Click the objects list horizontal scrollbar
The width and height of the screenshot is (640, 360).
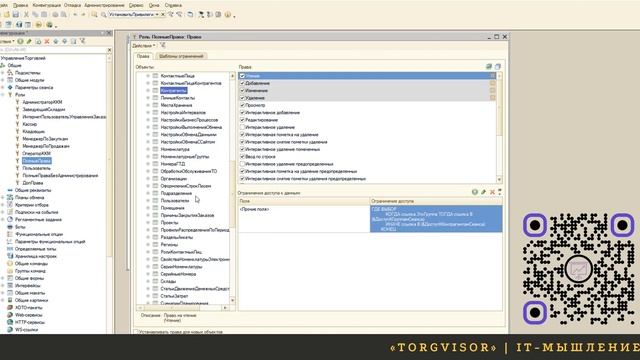tap(182, 308)
